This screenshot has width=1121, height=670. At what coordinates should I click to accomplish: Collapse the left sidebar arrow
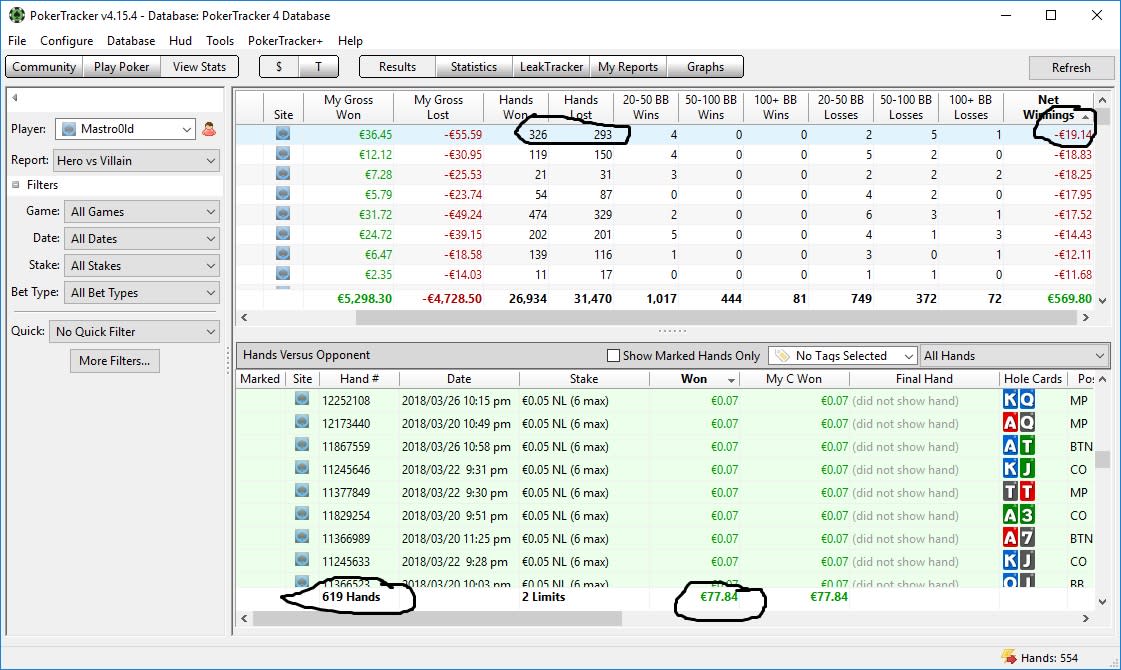click(x=14, y=98)
